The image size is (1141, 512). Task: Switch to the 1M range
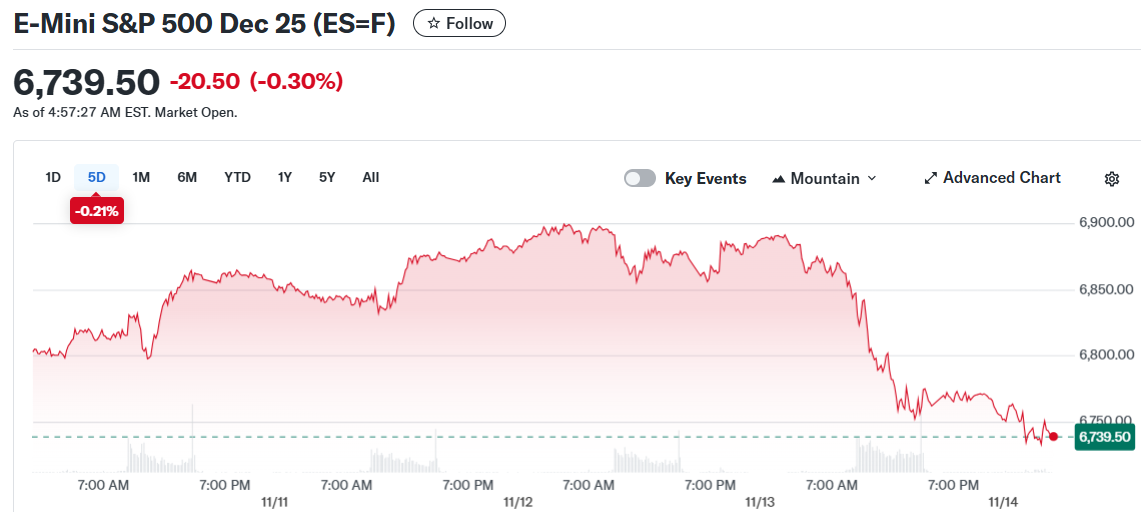(x=141, y=177)
